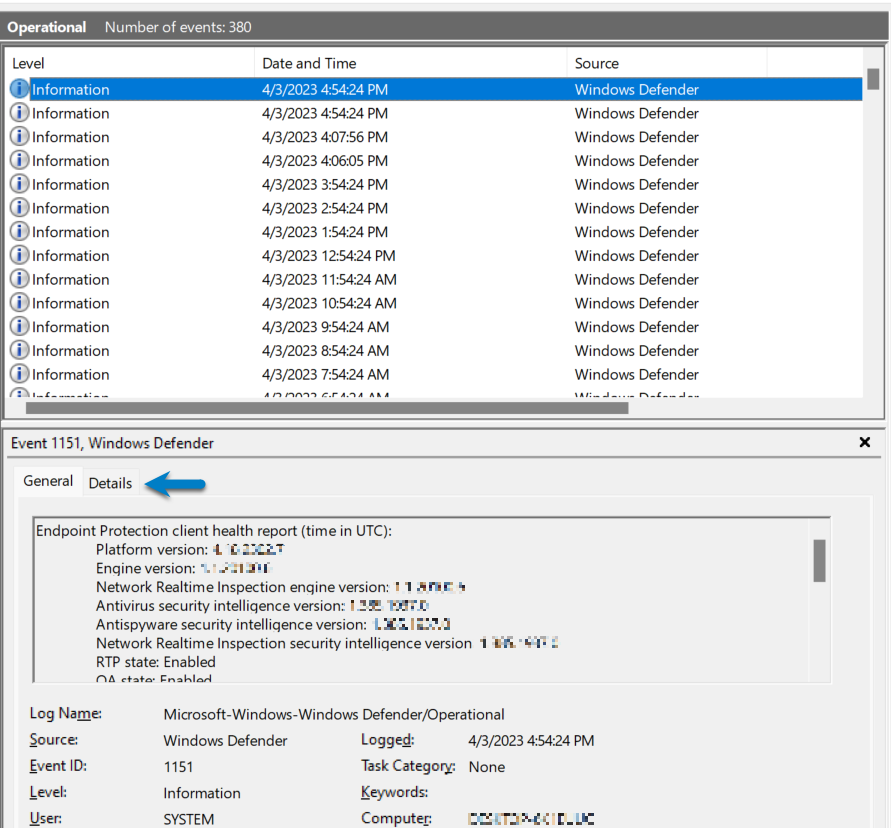Image resolution: width=891 pixels, height=828 pixels.
Task: Select the Information icon for the 11:54:24 AM entry
Action: coord(19,279)
